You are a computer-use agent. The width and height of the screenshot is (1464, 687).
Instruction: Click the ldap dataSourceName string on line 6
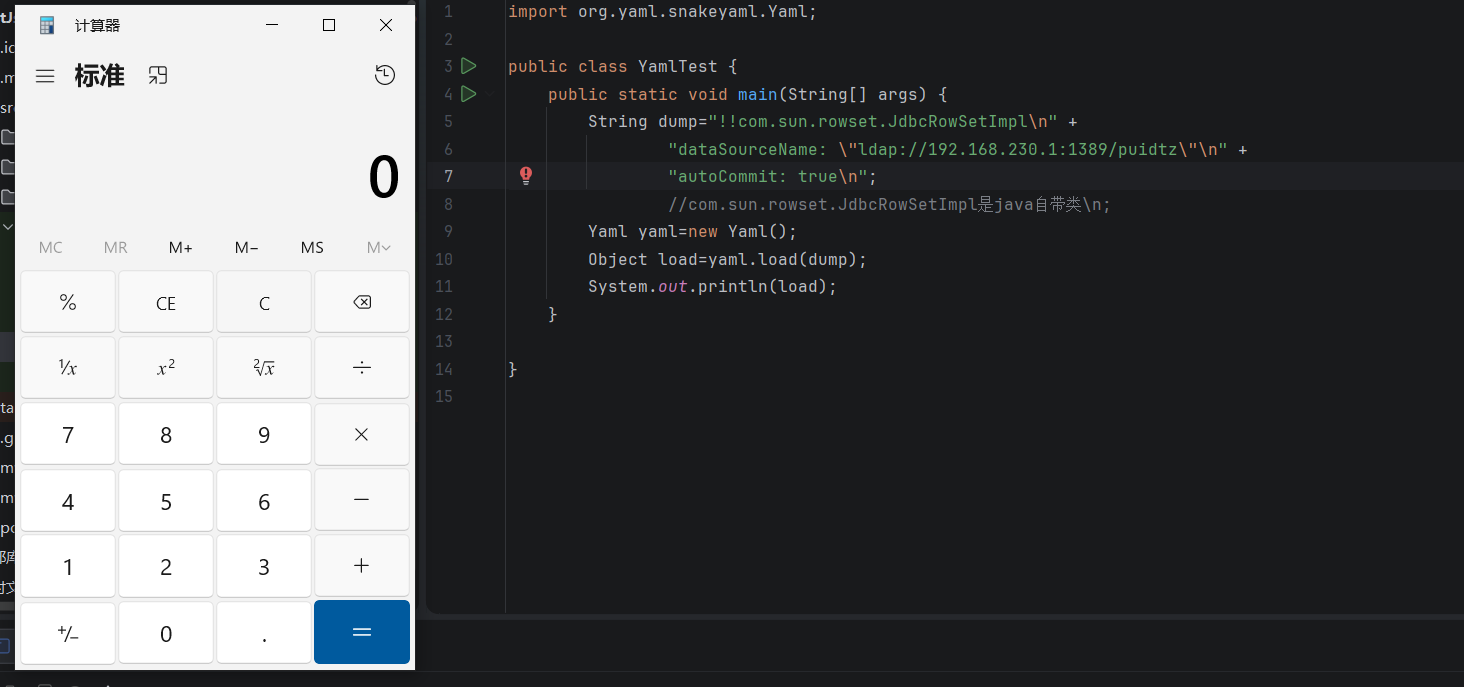coord(947,149)
